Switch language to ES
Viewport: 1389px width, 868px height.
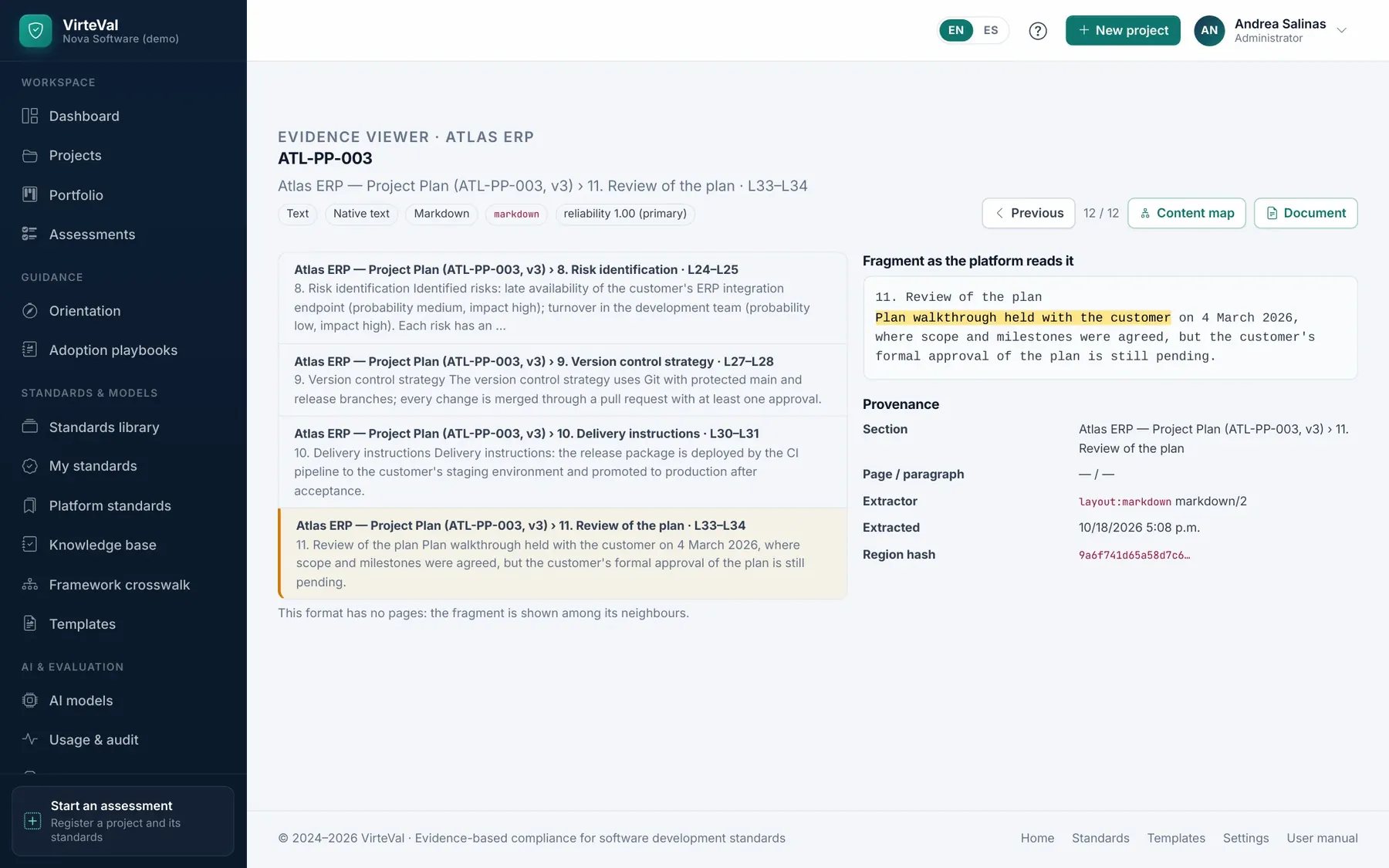tap(991, 31)
